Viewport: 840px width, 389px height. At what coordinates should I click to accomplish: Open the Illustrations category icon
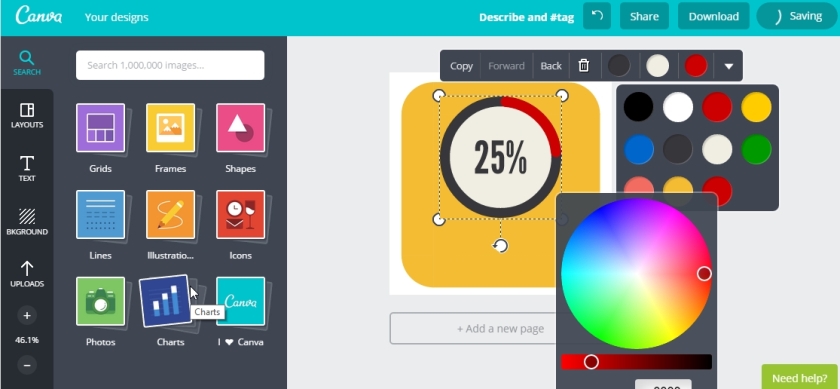(170, 214)
